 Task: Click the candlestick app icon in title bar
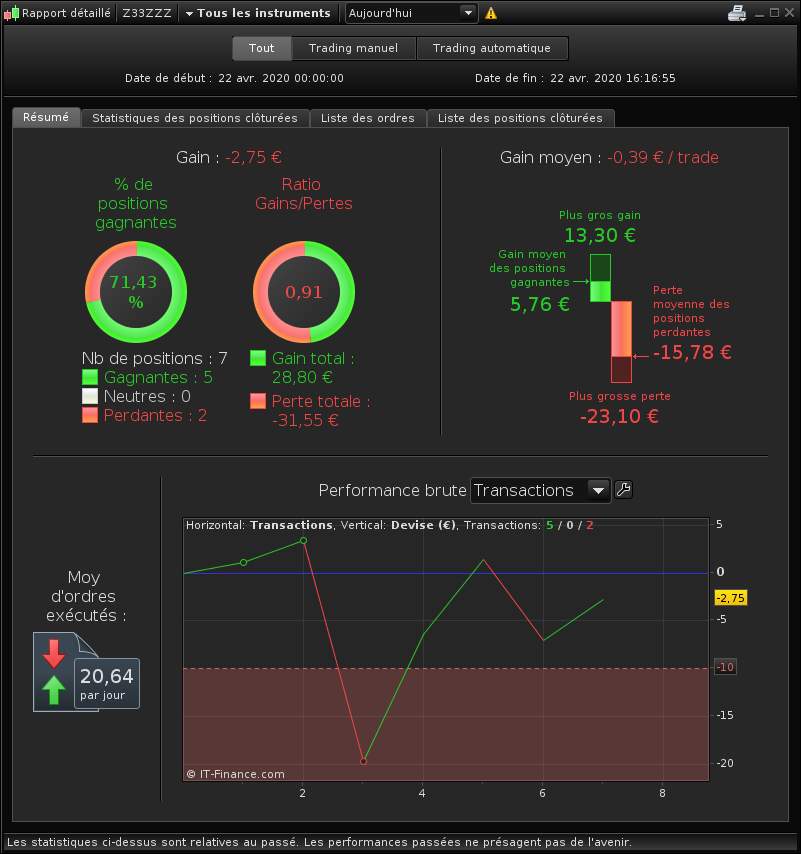[11, 13]
